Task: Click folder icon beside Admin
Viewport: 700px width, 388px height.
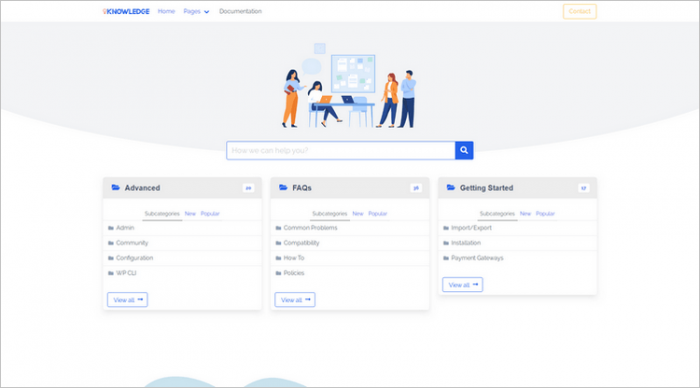Action: tap(111, 228)
